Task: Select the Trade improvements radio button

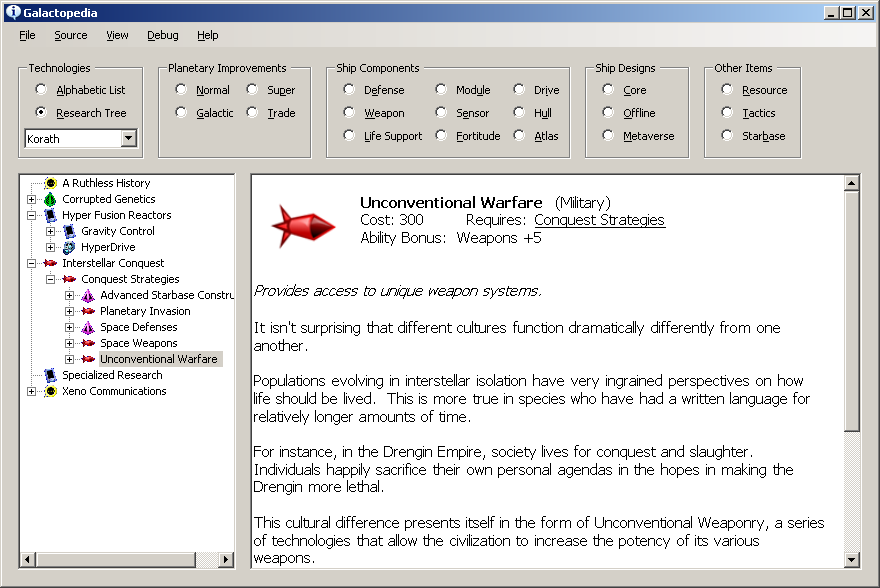Action: (x=252, y=112)
